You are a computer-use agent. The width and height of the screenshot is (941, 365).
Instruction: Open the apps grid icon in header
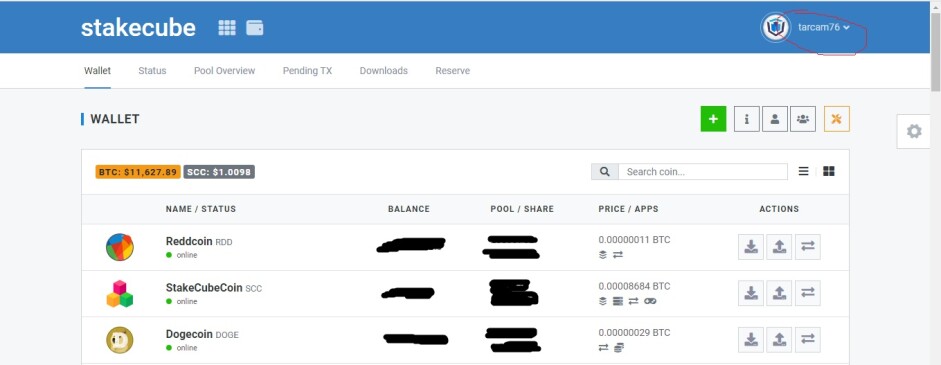pos(227,28)
